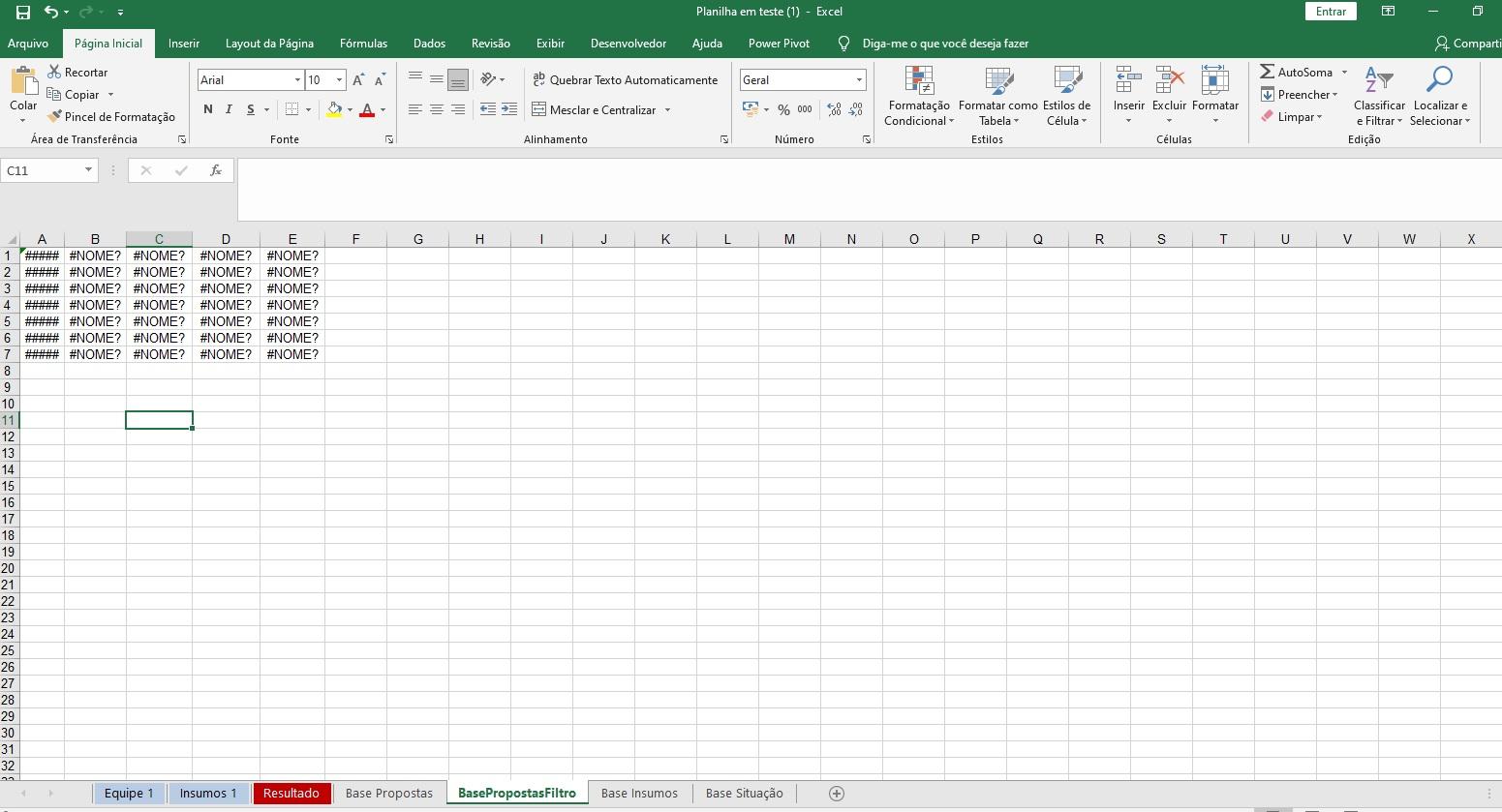Screen dimensions: 1502x812
Task: Click the Compartilhar share button
Action: coord(1467,44)
